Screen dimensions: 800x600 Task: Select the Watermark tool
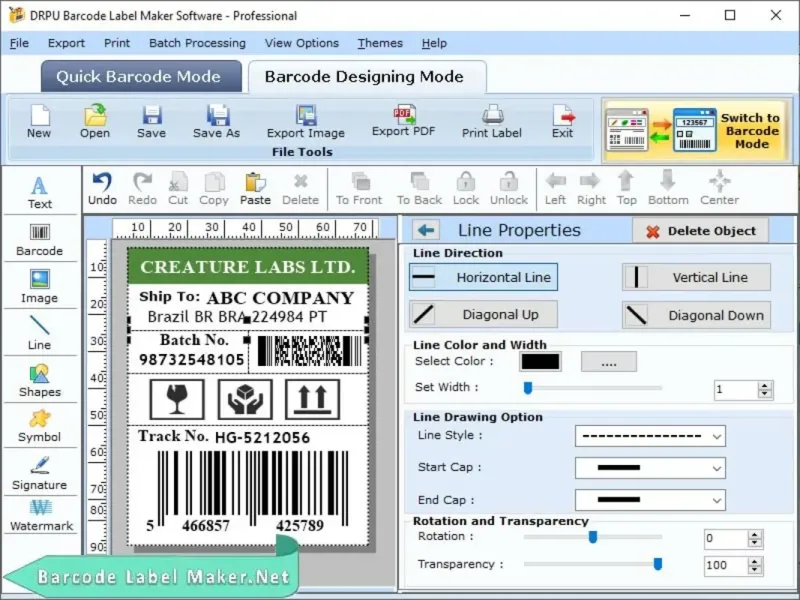[41, 516]
